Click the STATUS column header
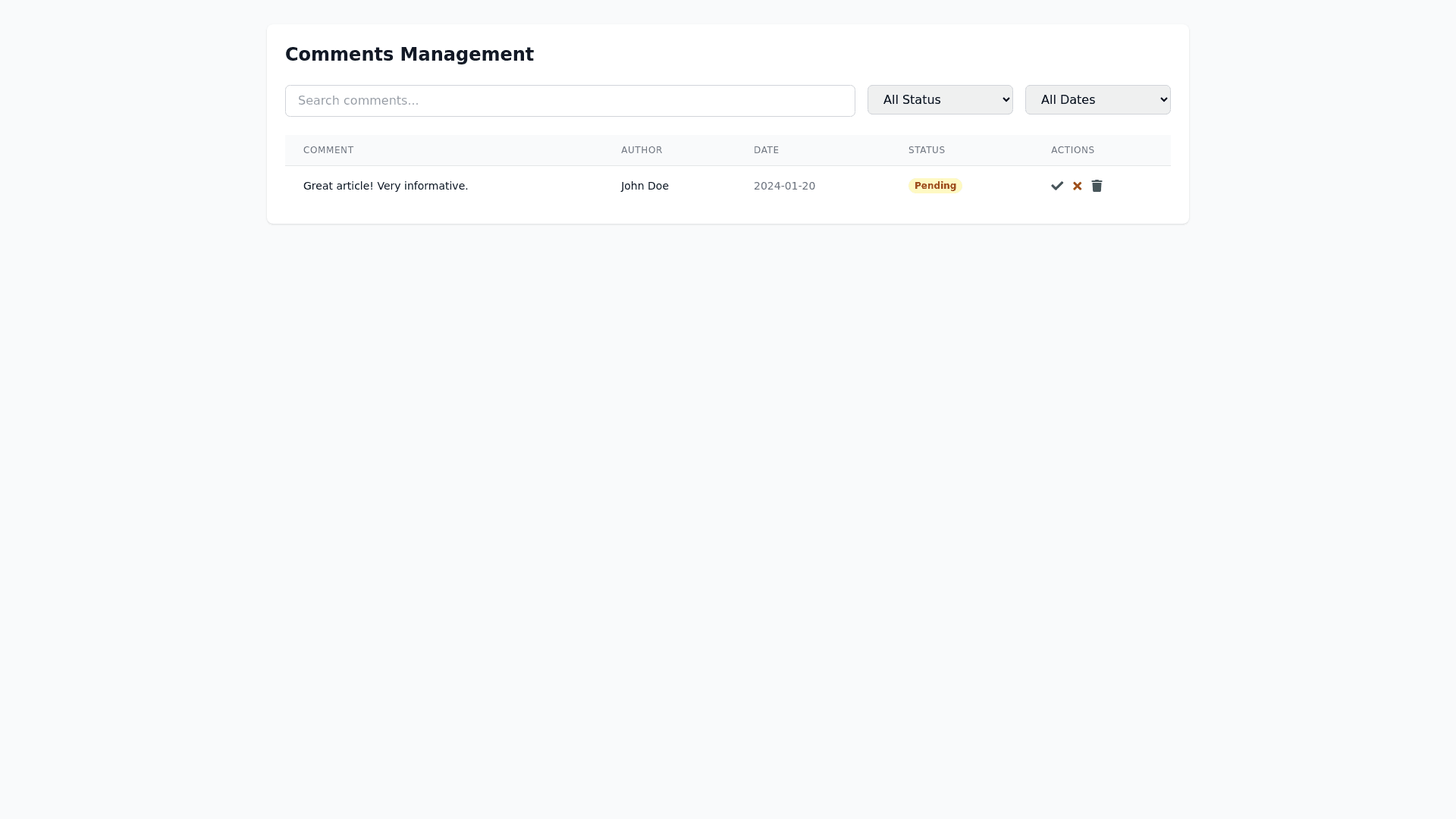The image size is (1456, 819). point(926,149)
